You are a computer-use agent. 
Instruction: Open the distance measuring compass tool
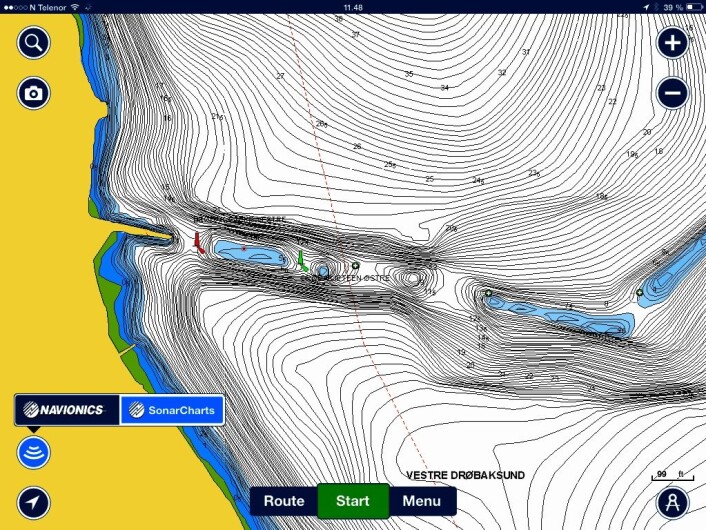673,503
